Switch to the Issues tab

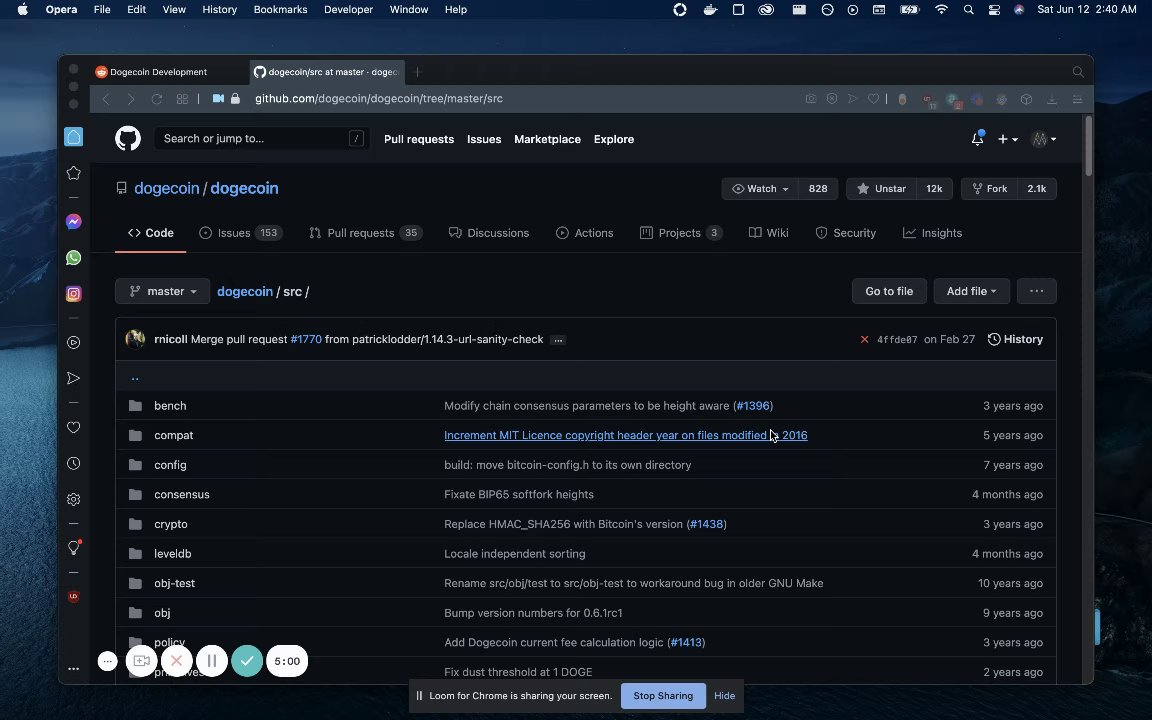pos(241,233)
